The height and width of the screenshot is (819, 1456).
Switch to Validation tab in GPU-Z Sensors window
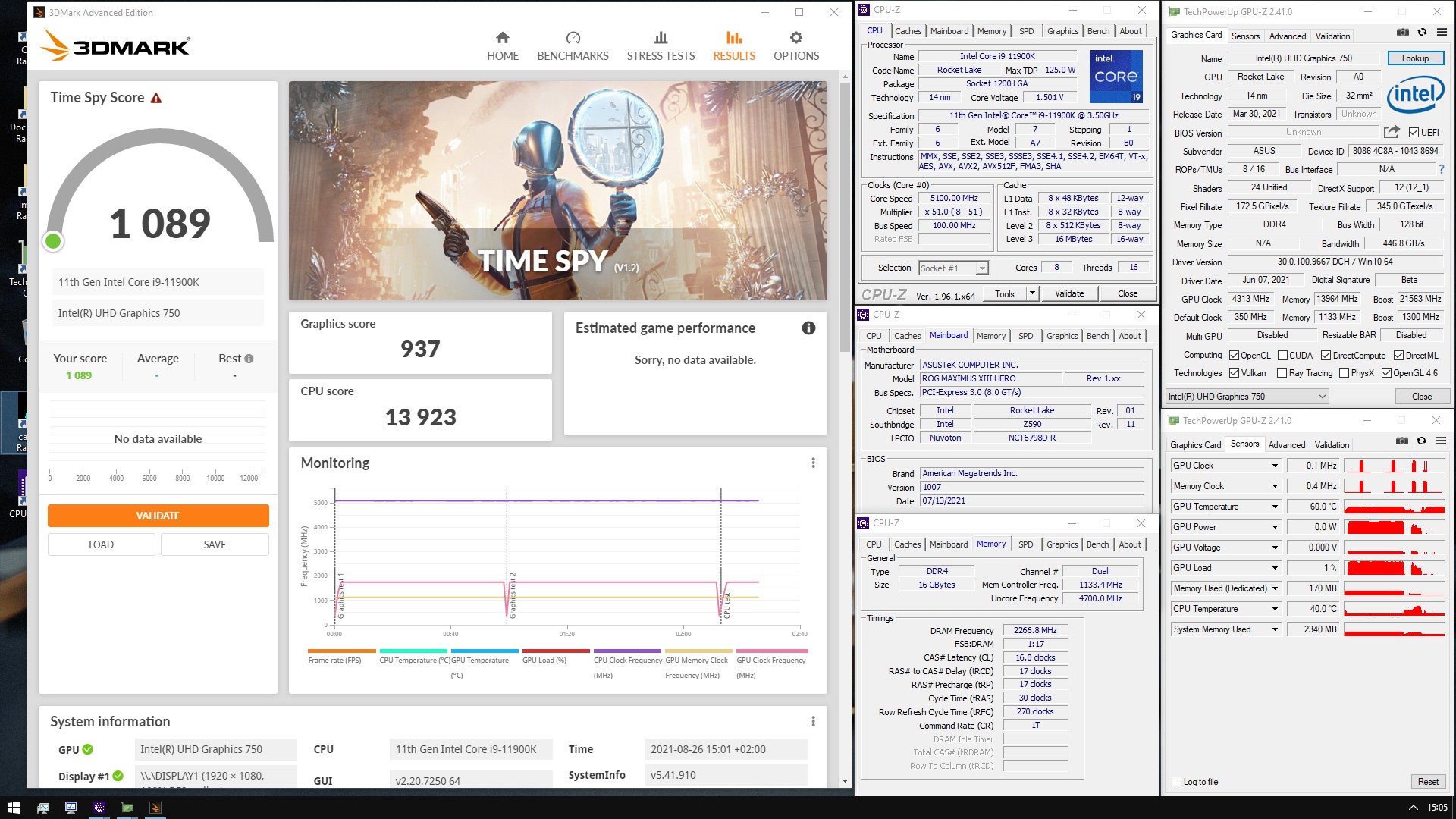(x=1332, y=445)
